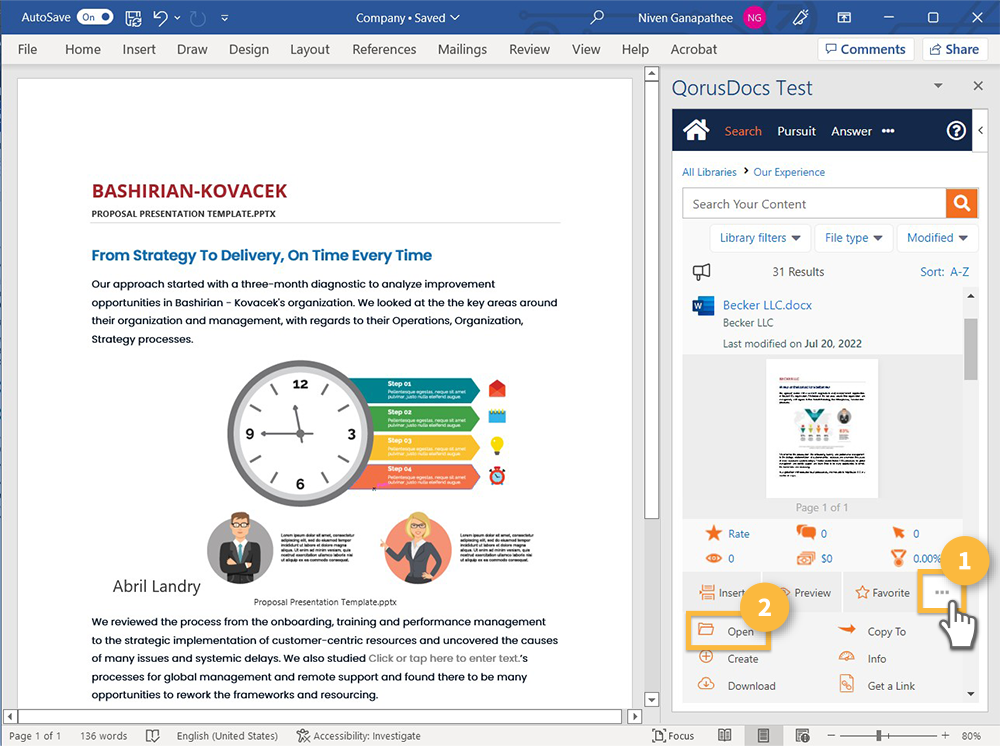Click Accessibility: Investigate in status bar
This screenshot has width=1000, height=746.
tap(358, 736)
